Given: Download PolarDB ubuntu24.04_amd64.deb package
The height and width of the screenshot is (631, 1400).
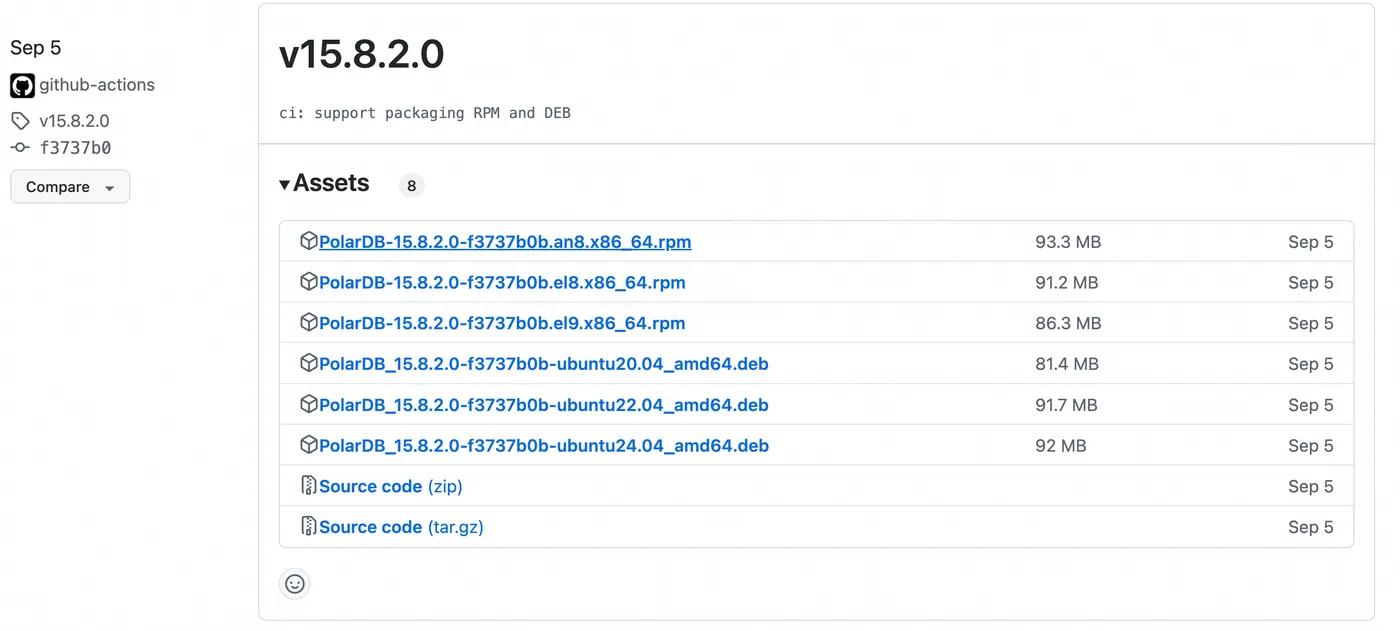Looking at the screenshot, I should coord(544,446).
